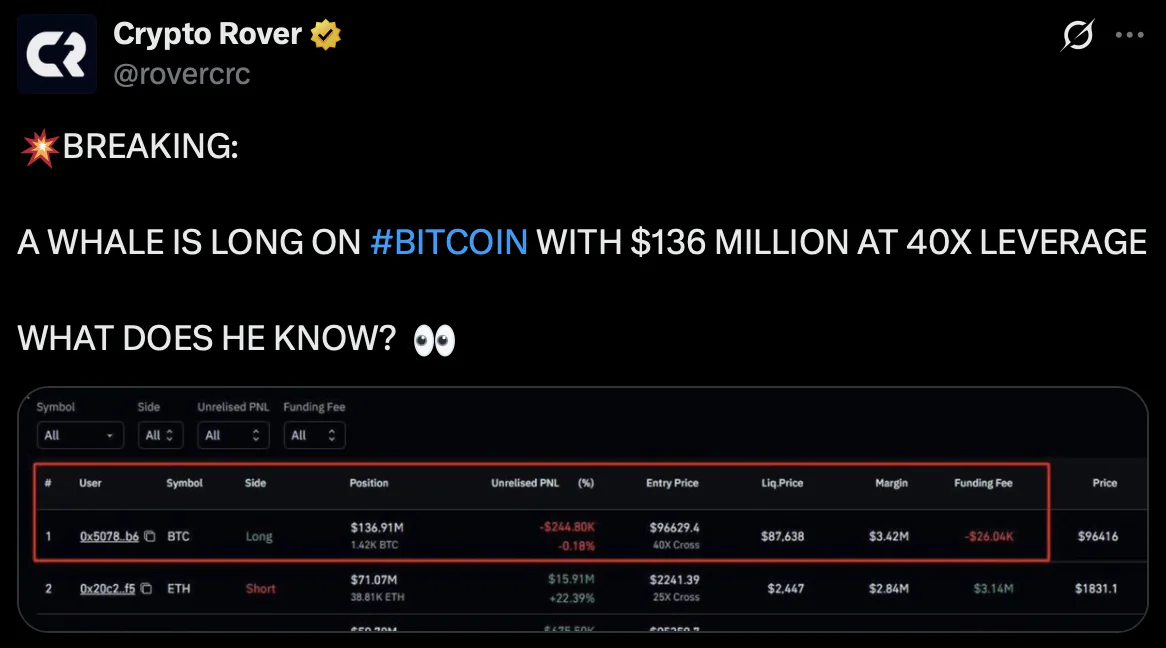Click the Liq.Price column header
The height and width of the screenshot is (648, 1166).
click(x=782, y=483)
